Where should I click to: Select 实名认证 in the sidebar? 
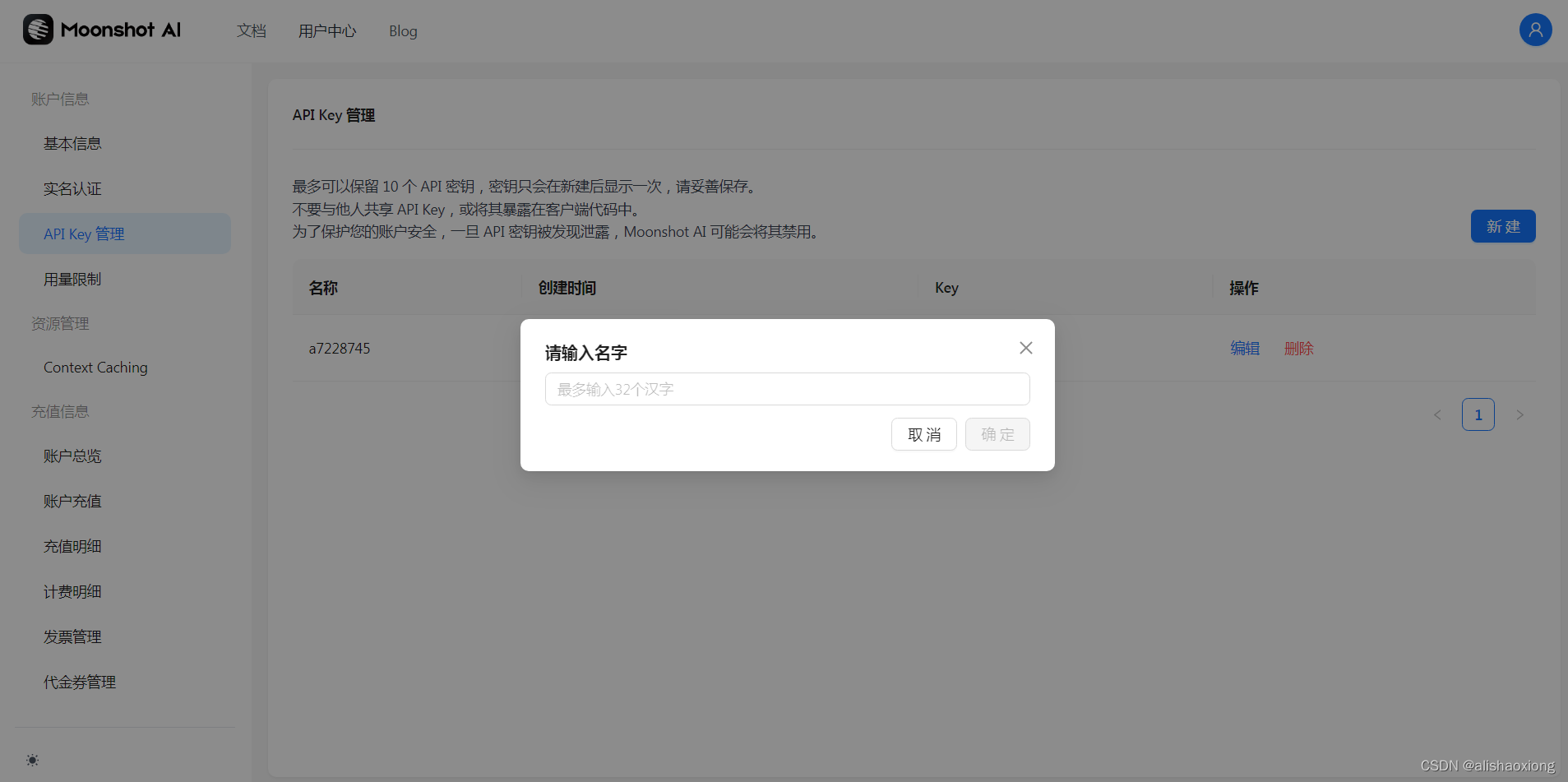click(125, 188)
